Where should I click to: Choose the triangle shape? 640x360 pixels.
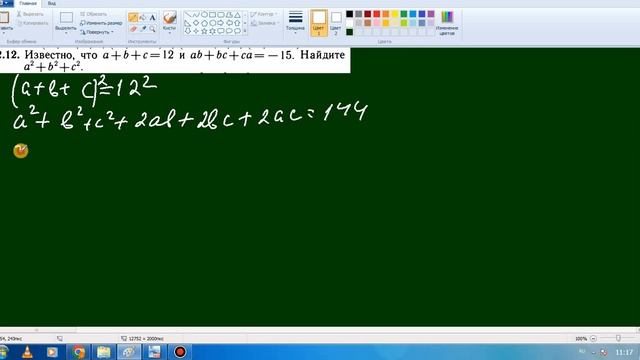click(x=237, y=15)
